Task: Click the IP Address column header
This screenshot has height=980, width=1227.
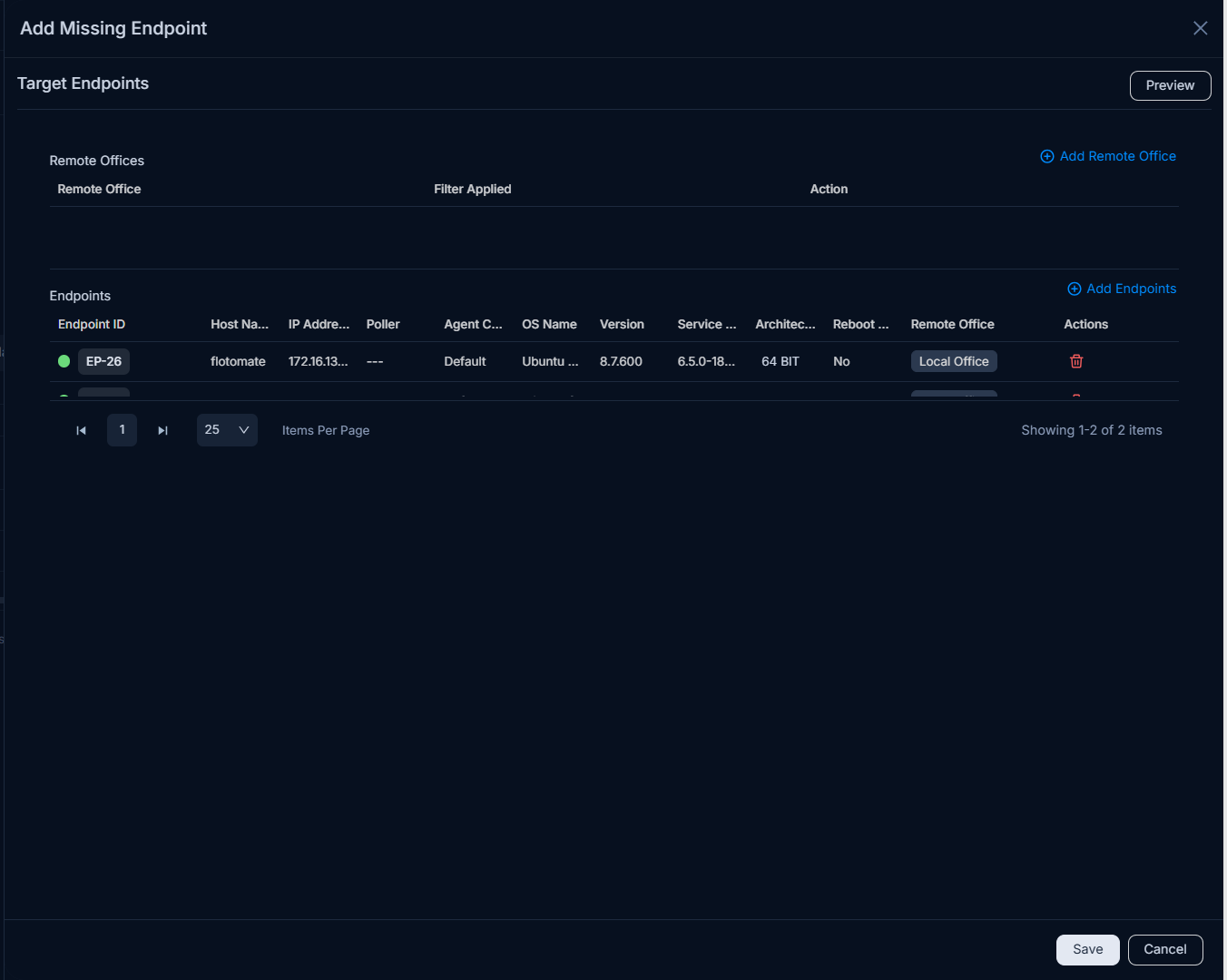Action: (319, 324)
